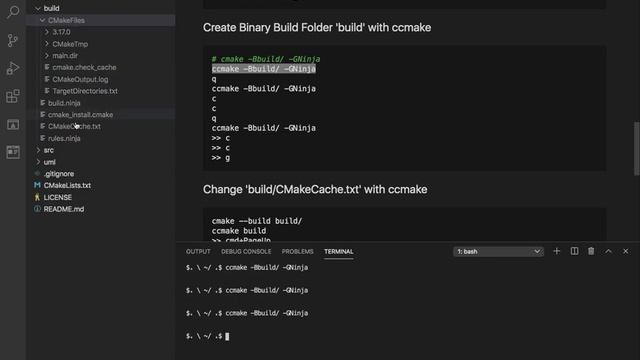Click the comment '# cmake -Bbuild/ -GNinja'

pos(266,59)
